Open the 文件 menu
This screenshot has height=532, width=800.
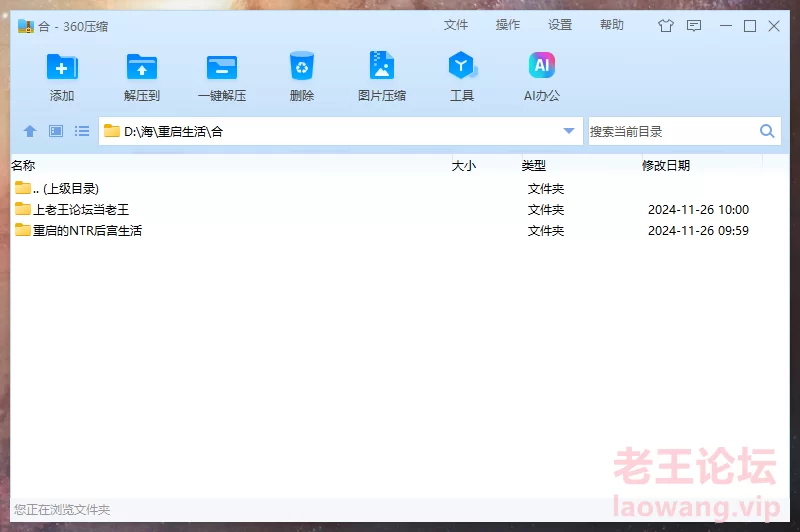[456, 25]
